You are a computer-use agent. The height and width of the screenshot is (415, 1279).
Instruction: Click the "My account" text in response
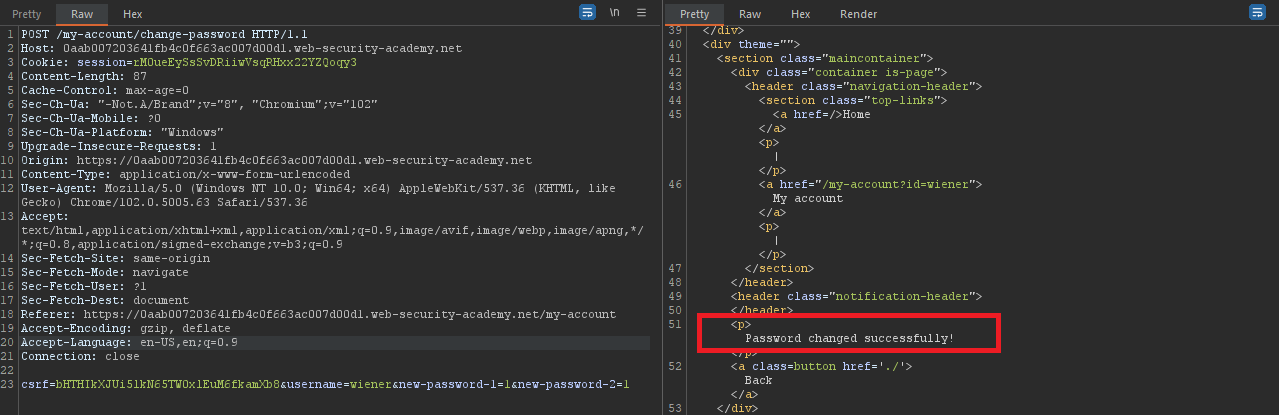(808, 198)
